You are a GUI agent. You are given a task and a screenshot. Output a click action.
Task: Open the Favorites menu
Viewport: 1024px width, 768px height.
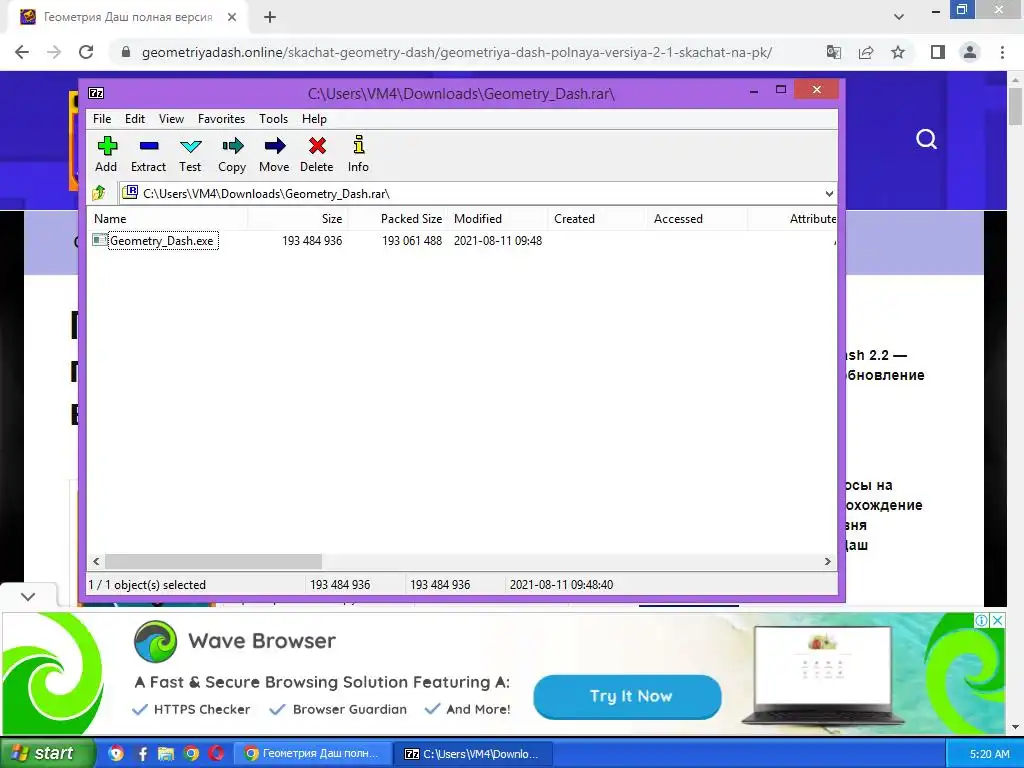tap(221, 119)
